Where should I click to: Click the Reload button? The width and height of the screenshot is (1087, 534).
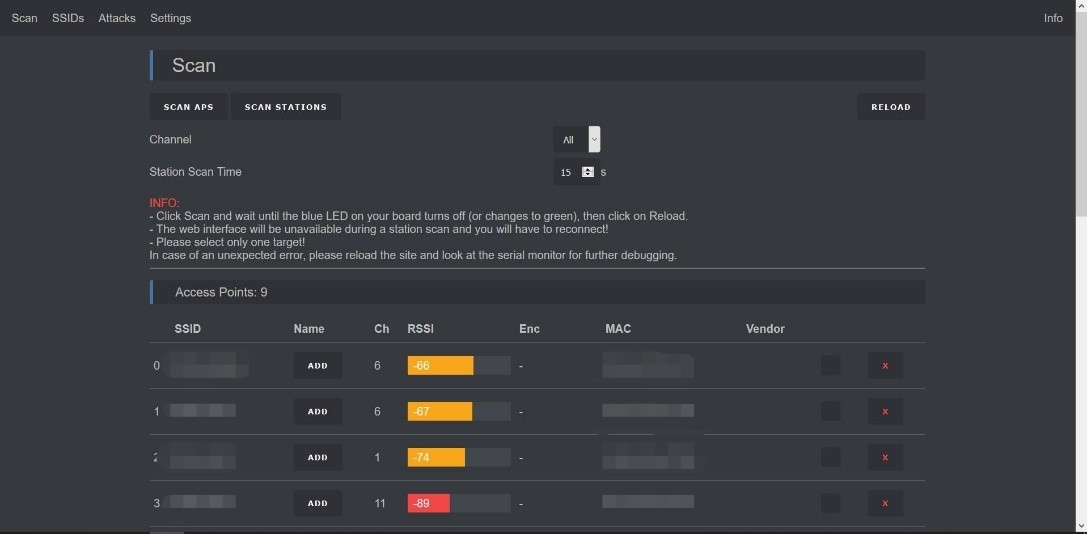[x=890, y=107]
